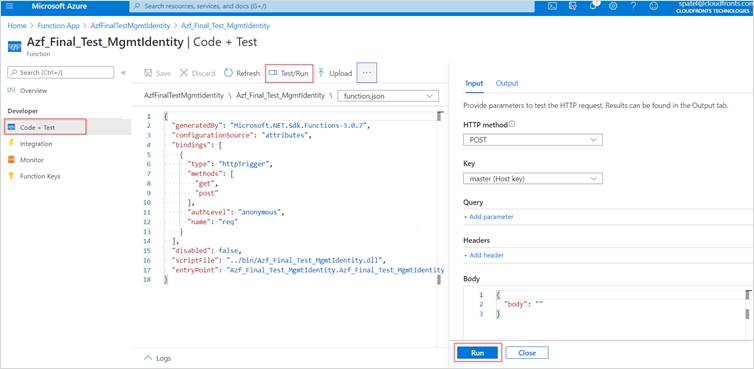Viewport: 754px width, 369px height.
Task: Open the Test/Run panel
Action: (x=289, y=73)
